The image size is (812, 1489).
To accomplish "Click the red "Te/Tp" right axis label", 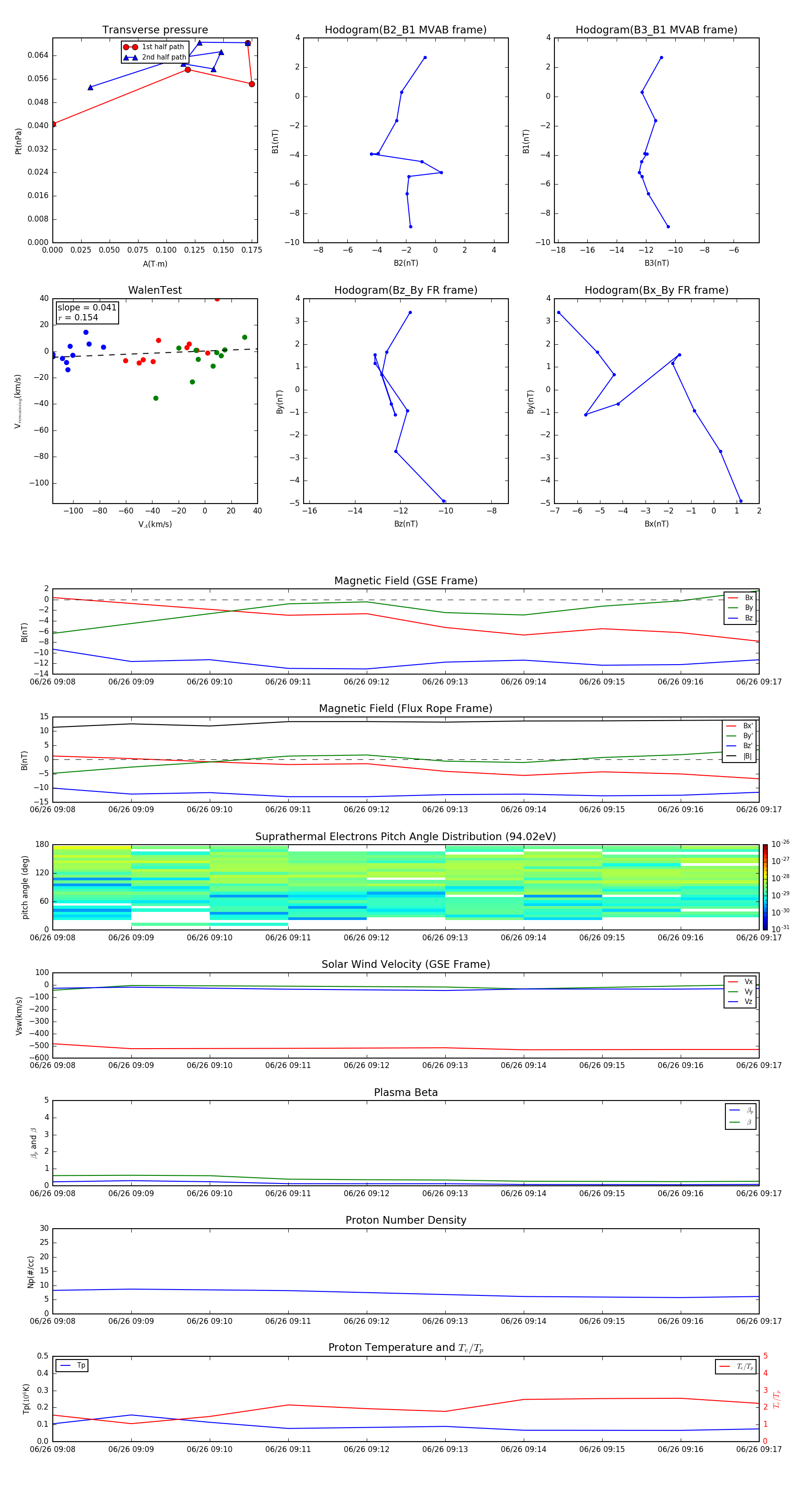I will point(777,1399).
